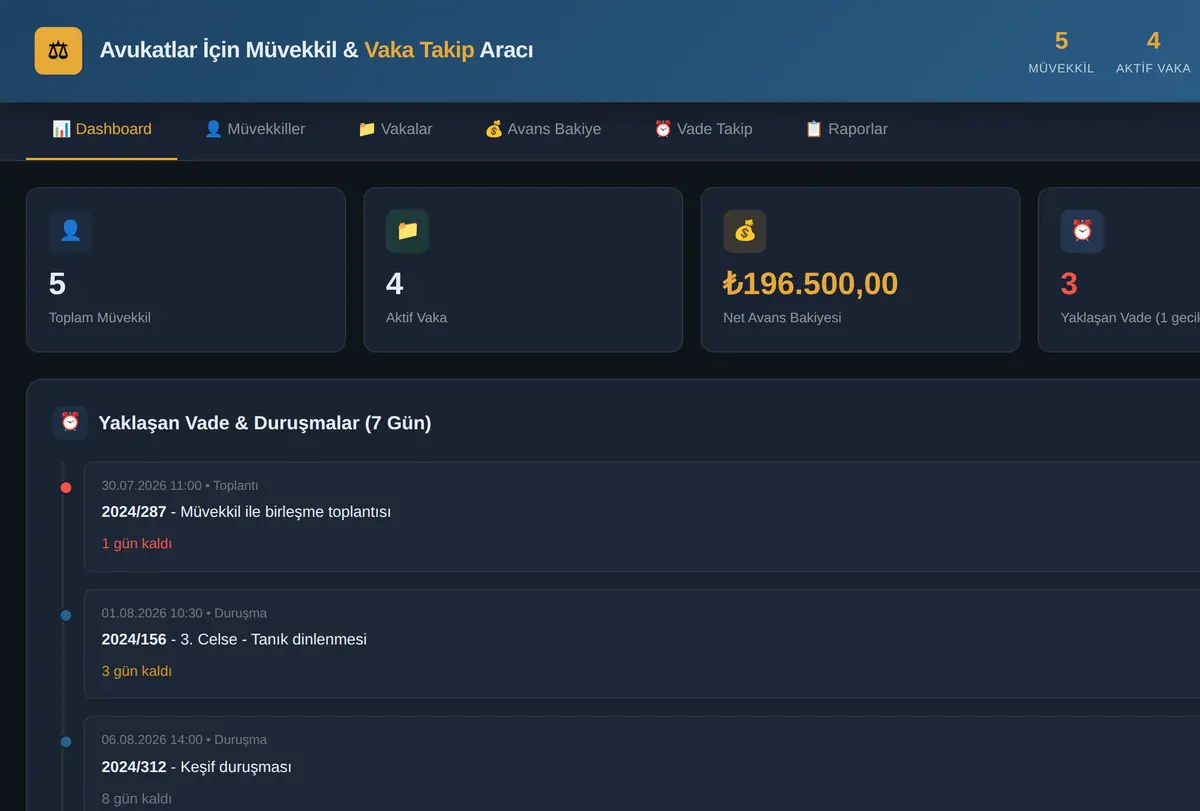Click the Yaklaşan Vade & Duruşmalar (7 Gün) heading
1200x811 pixels.
click(265, 423)
